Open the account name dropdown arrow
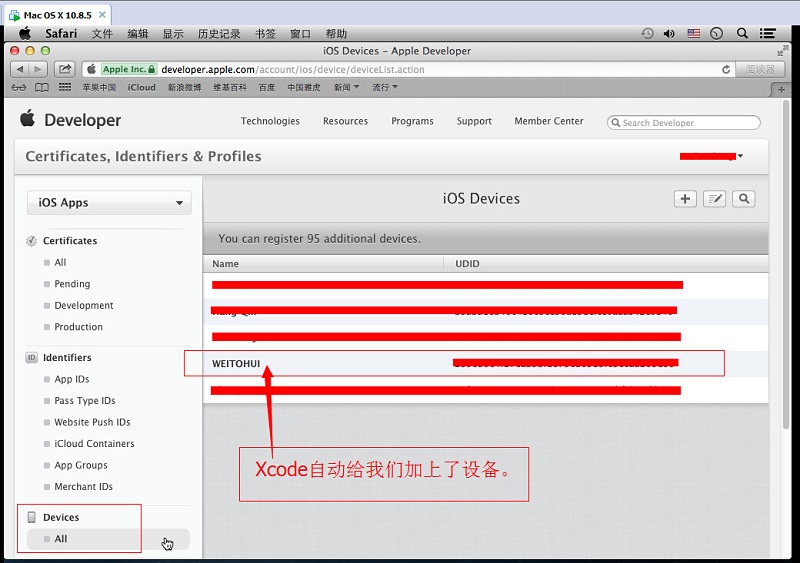This screenshot has width=800, height=563. click(740, 156)
